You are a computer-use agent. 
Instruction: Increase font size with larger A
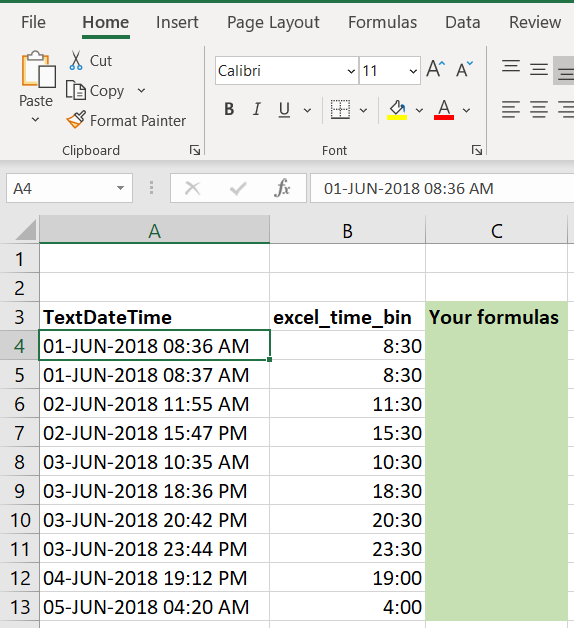(435, 69)
